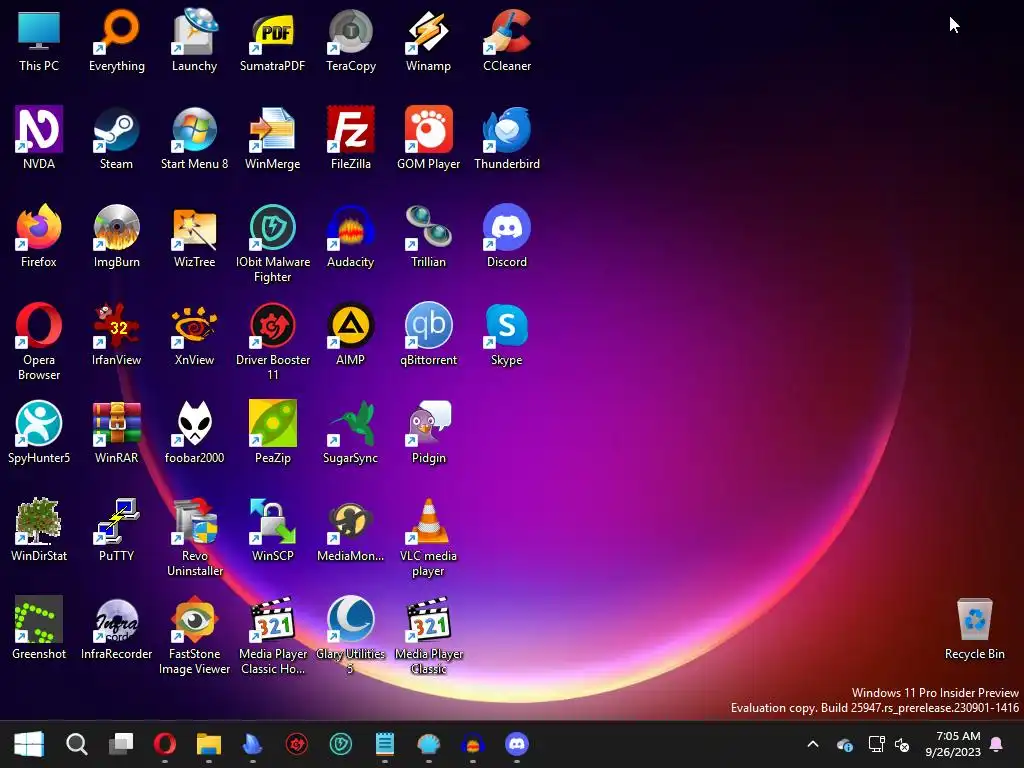Switch to Discord in the taskbar
1024x768 pixels.
tap(517, 744)
